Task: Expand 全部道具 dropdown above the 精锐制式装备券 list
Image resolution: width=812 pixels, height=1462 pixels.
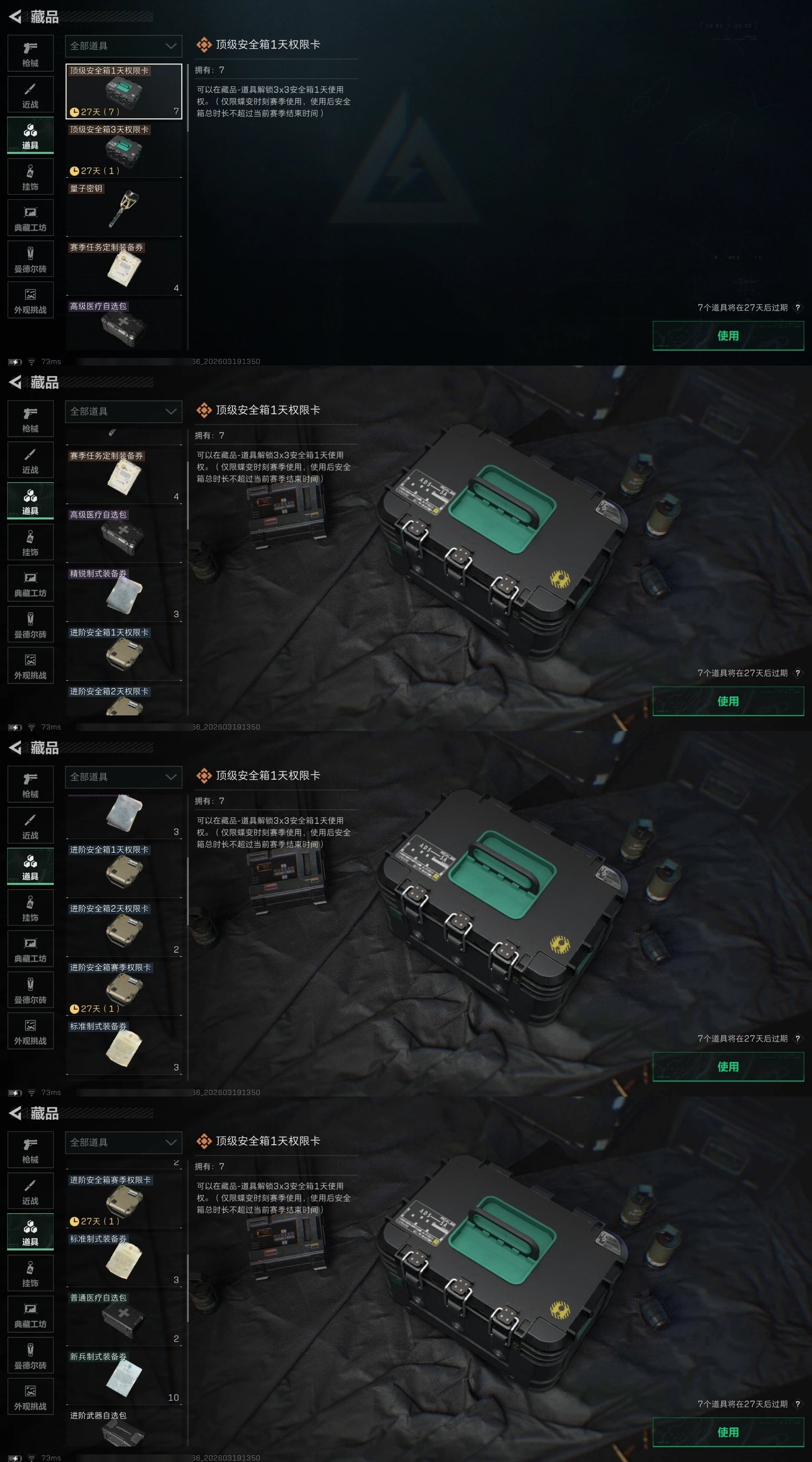Action: tap(124, 412)
